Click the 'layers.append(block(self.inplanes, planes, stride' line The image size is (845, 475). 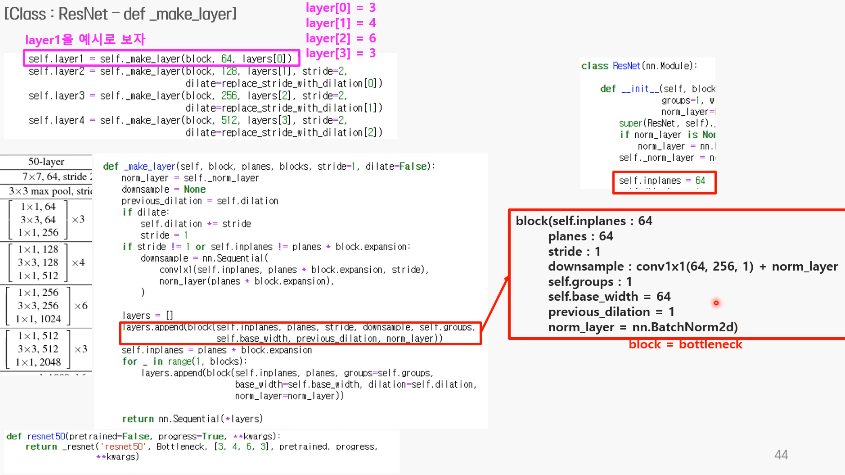point(300,327)
